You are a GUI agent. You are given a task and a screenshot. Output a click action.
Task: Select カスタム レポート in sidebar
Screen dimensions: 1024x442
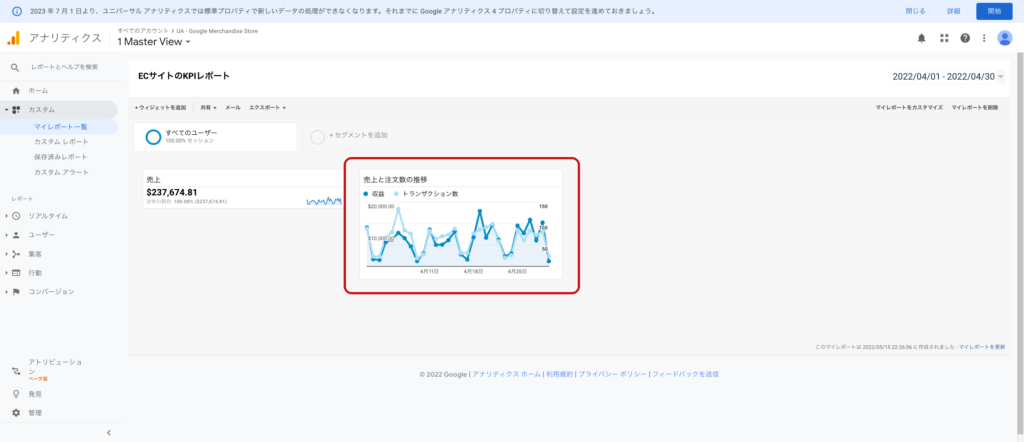point(61,142)
